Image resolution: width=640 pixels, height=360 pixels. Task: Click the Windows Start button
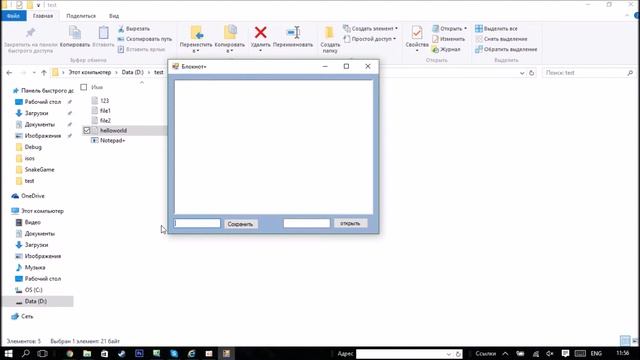tap(8, 353)
